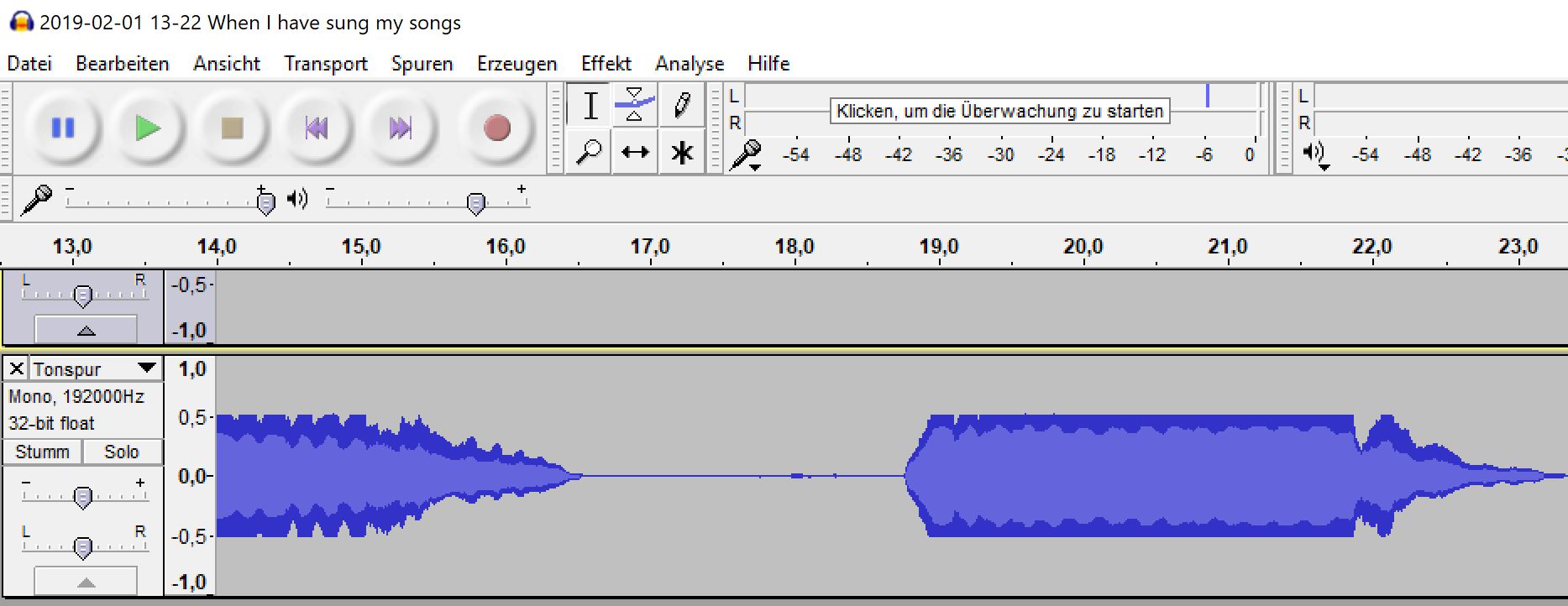
Task: Click the microphone icon beside the recording volume slider
Action: pos(36,200)
